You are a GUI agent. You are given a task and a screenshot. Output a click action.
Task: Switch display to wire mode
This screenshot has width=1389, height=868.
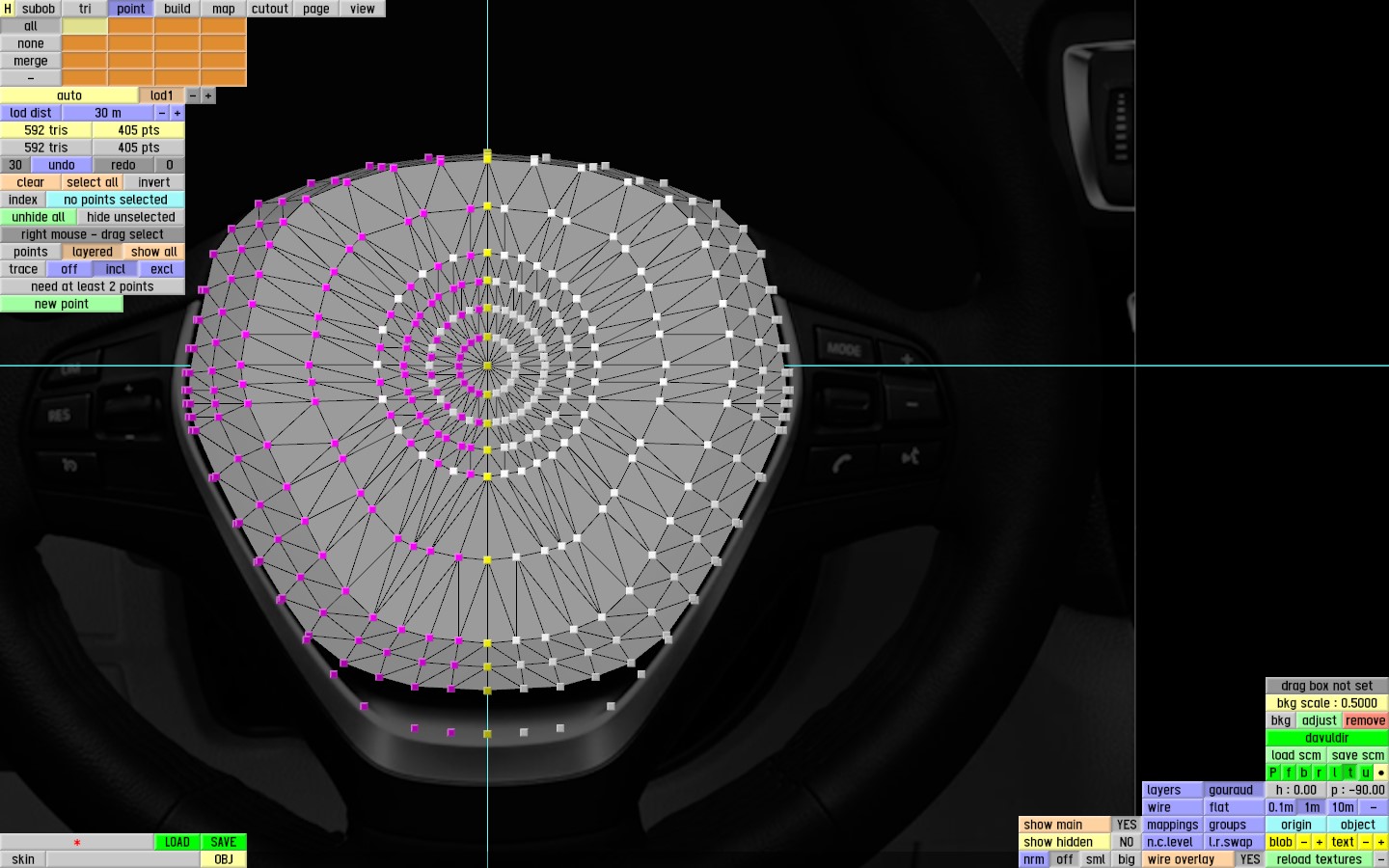1173,807
